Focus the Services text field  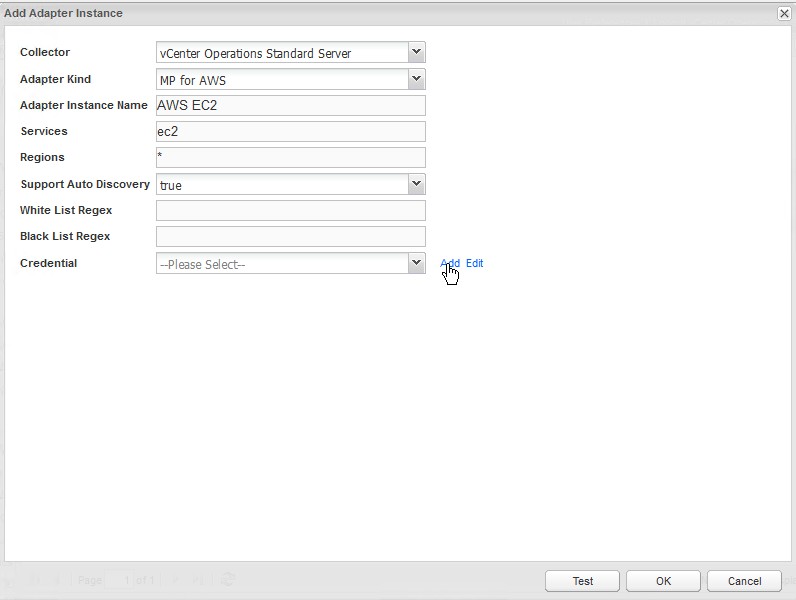[290, 131]
